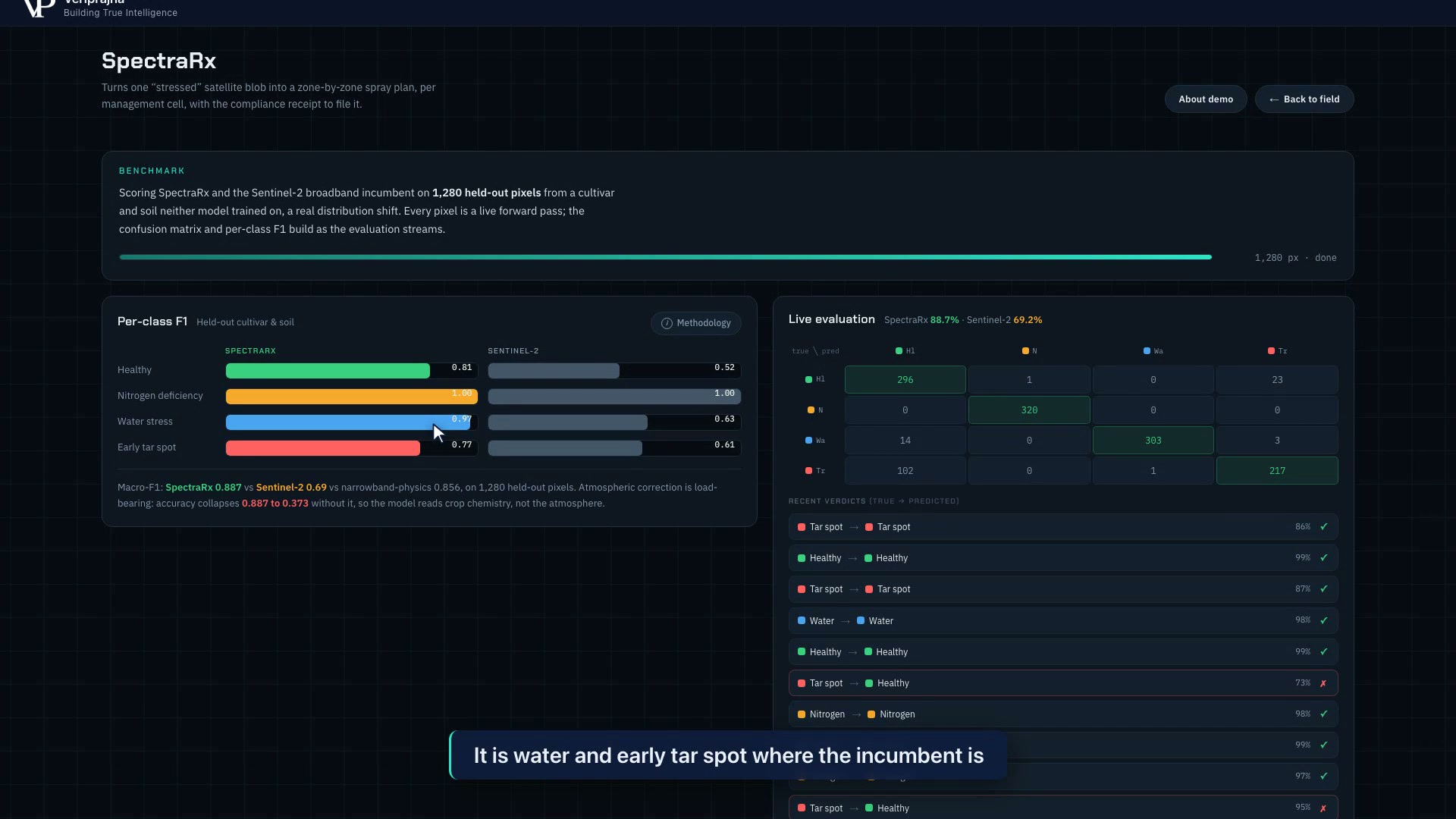This screenshot has width=1456, height=819.
Task: Open the About demo button
Action: pos(1206,99)
